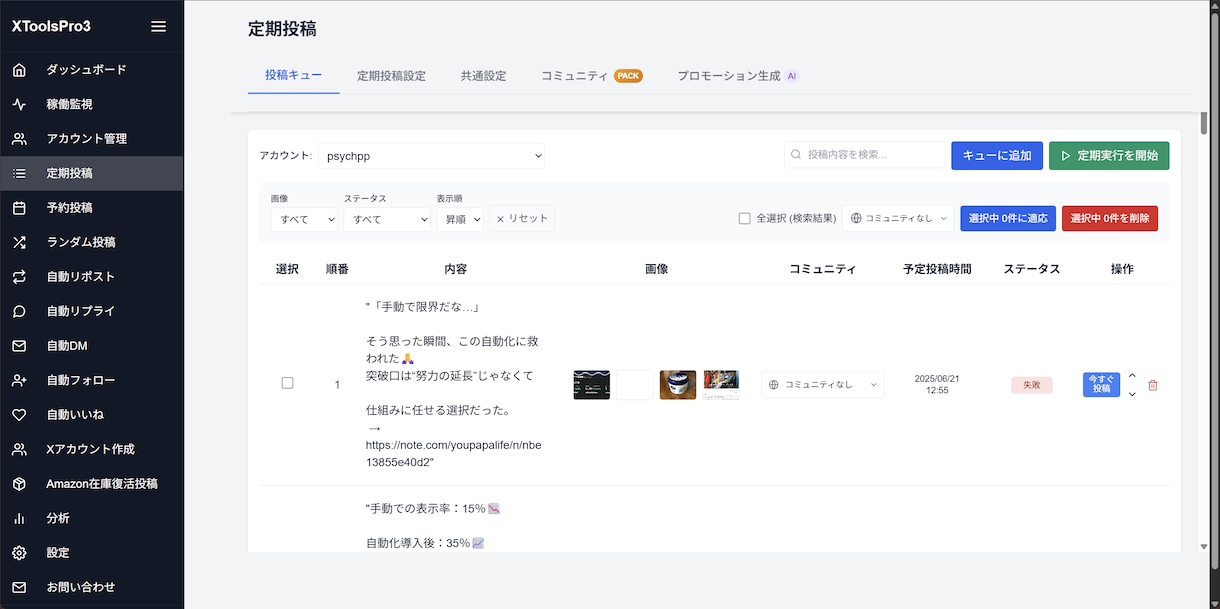Tick the selection checkbox for post 1
Screen dimensions: 1220x609
[288, 383]
